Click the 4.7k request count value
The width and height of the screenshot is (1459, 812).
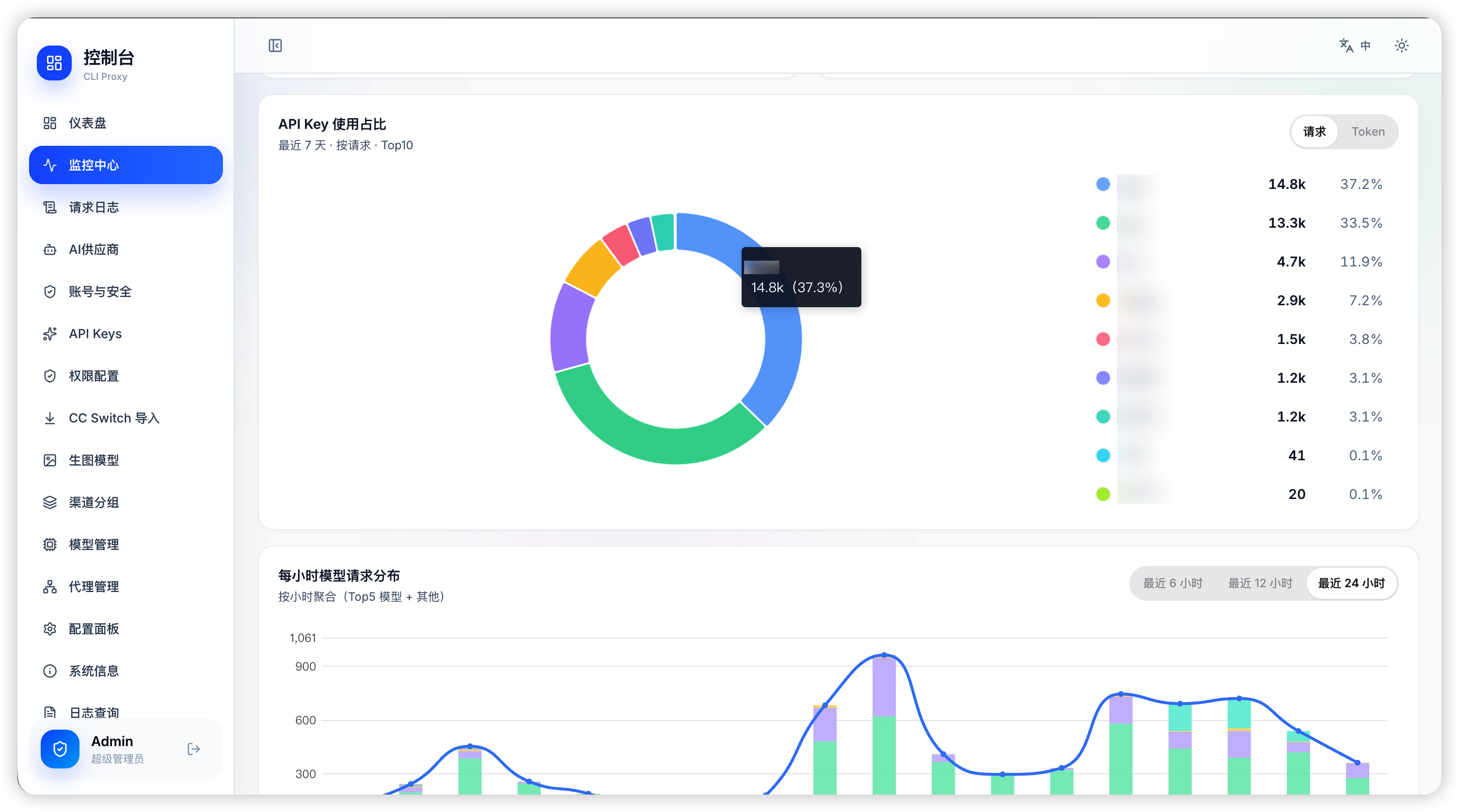coord(1291,262)
